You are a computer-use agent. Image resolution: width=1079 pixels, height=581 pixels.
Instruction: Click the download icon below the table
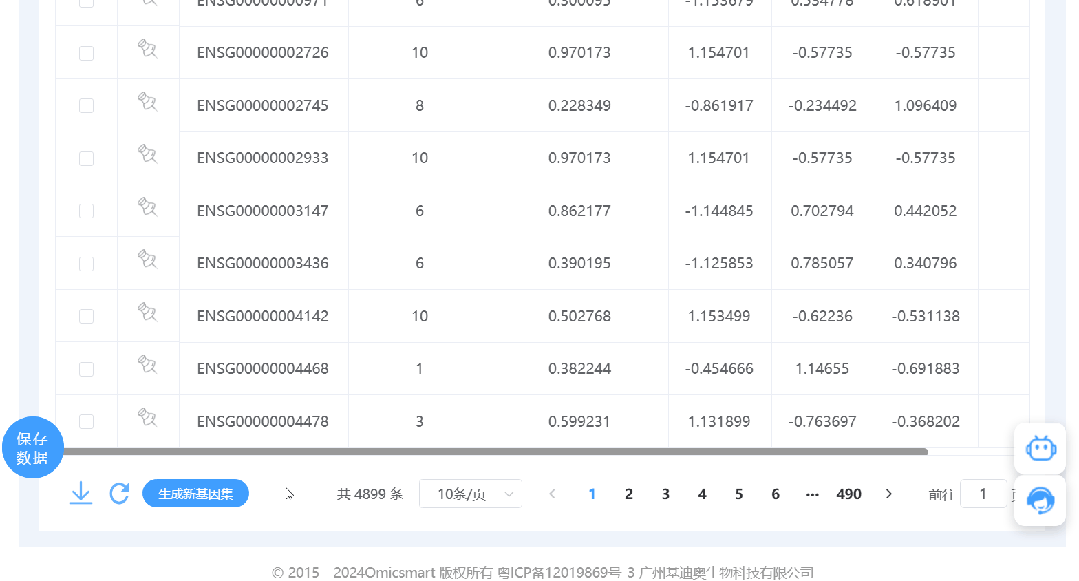pyautogui.click(x=81, y=494)
